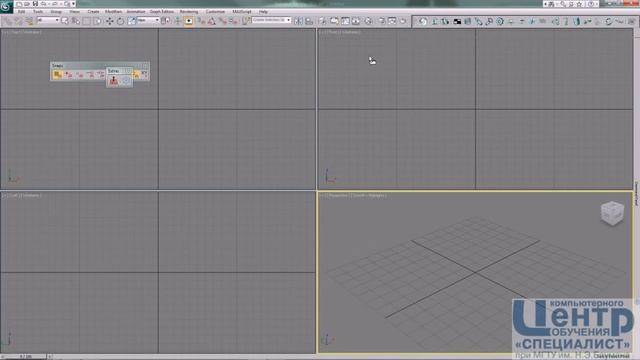Toggle Snap to Frozen Objects in Snaps toolbar
Image resolution: width=640 pixels, height=360 pixels.
point(136,75)
